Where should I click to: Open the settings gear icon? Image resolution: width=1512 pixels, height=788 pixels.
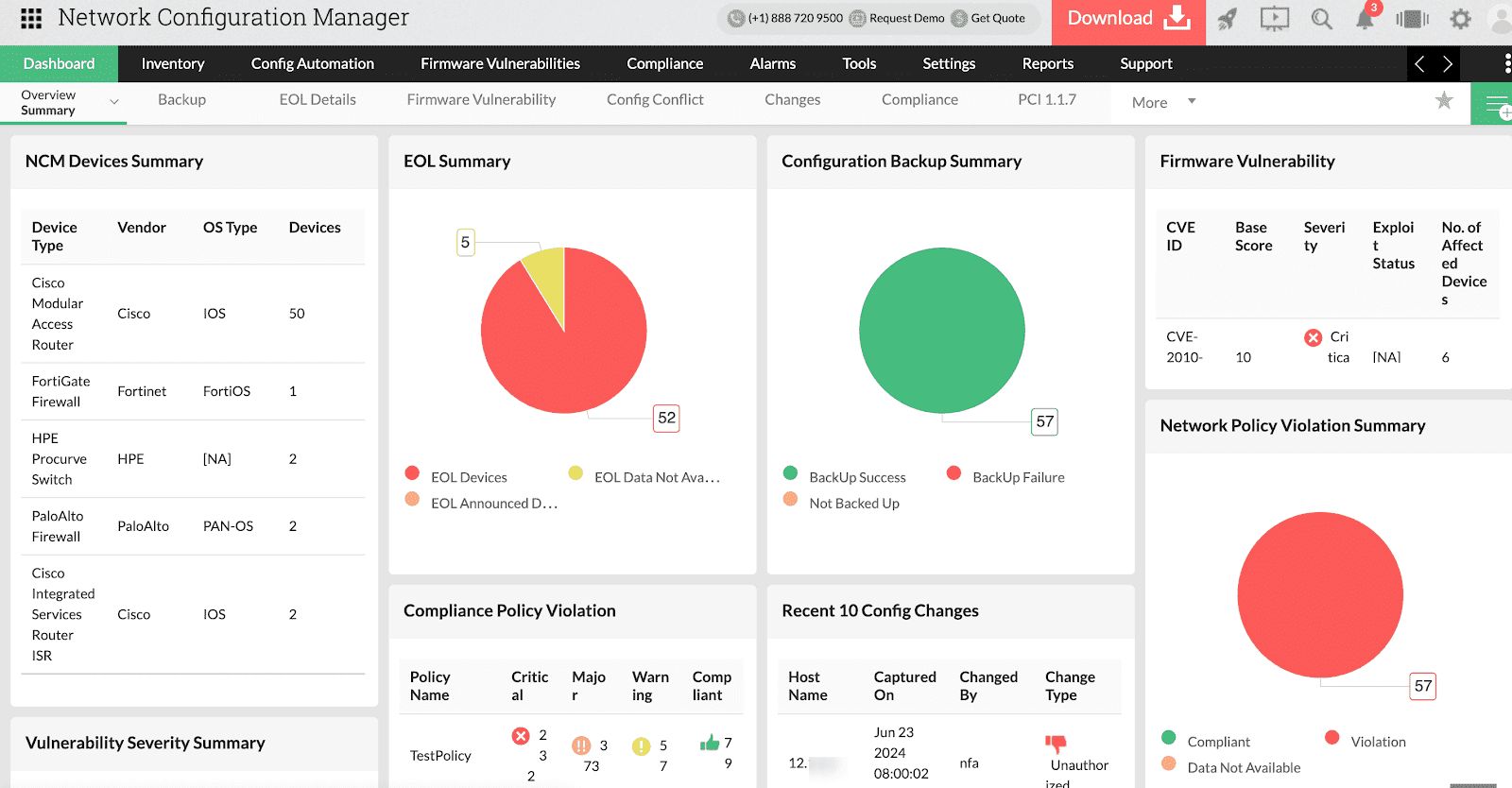click(1460, 19)
